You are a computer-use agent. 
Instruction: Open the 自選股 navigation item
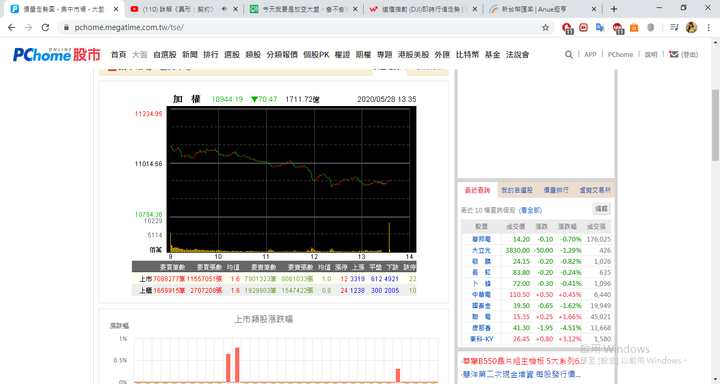165,55
